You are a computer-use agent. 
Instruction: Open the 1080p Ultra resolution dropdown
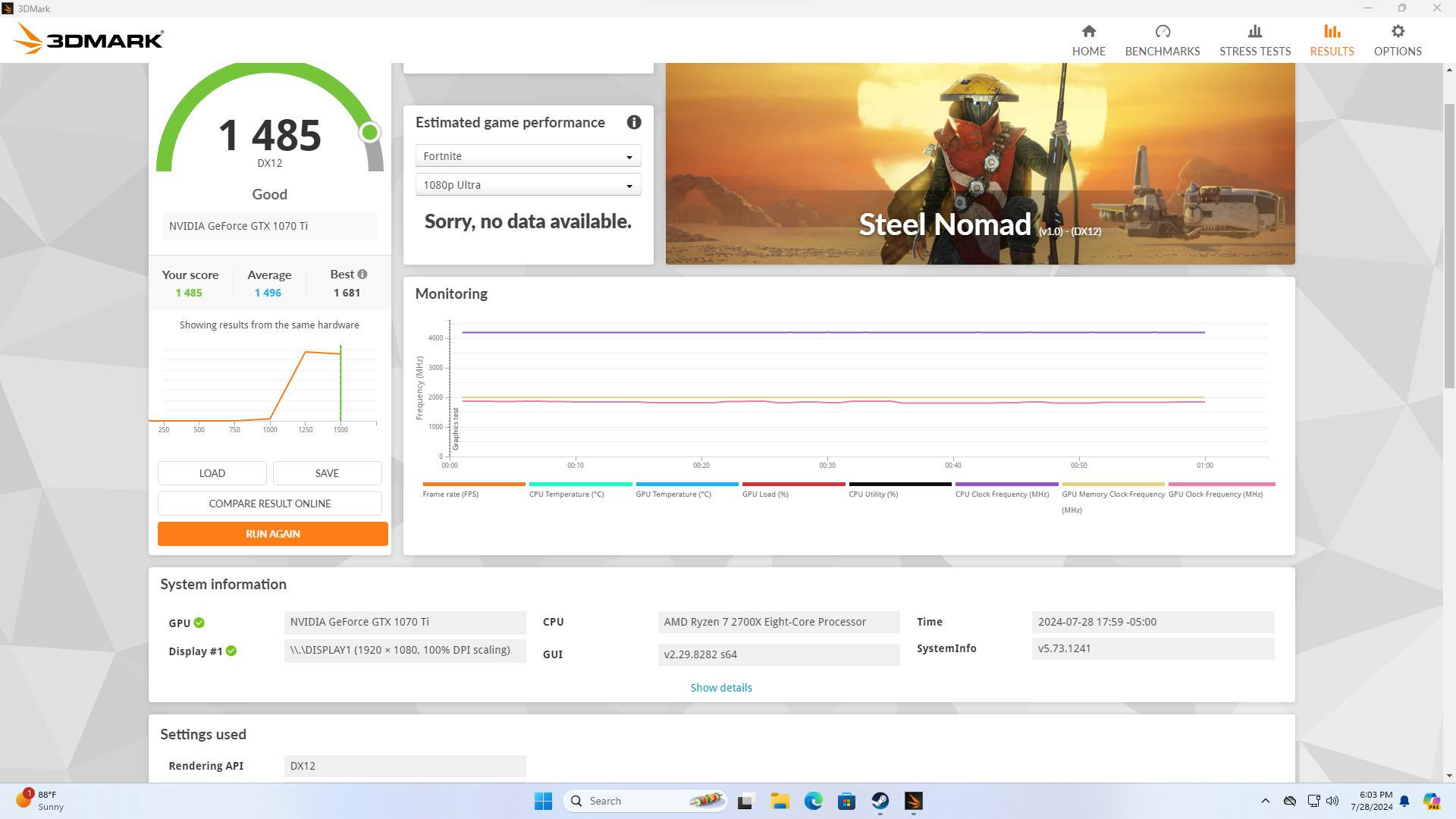528,185
